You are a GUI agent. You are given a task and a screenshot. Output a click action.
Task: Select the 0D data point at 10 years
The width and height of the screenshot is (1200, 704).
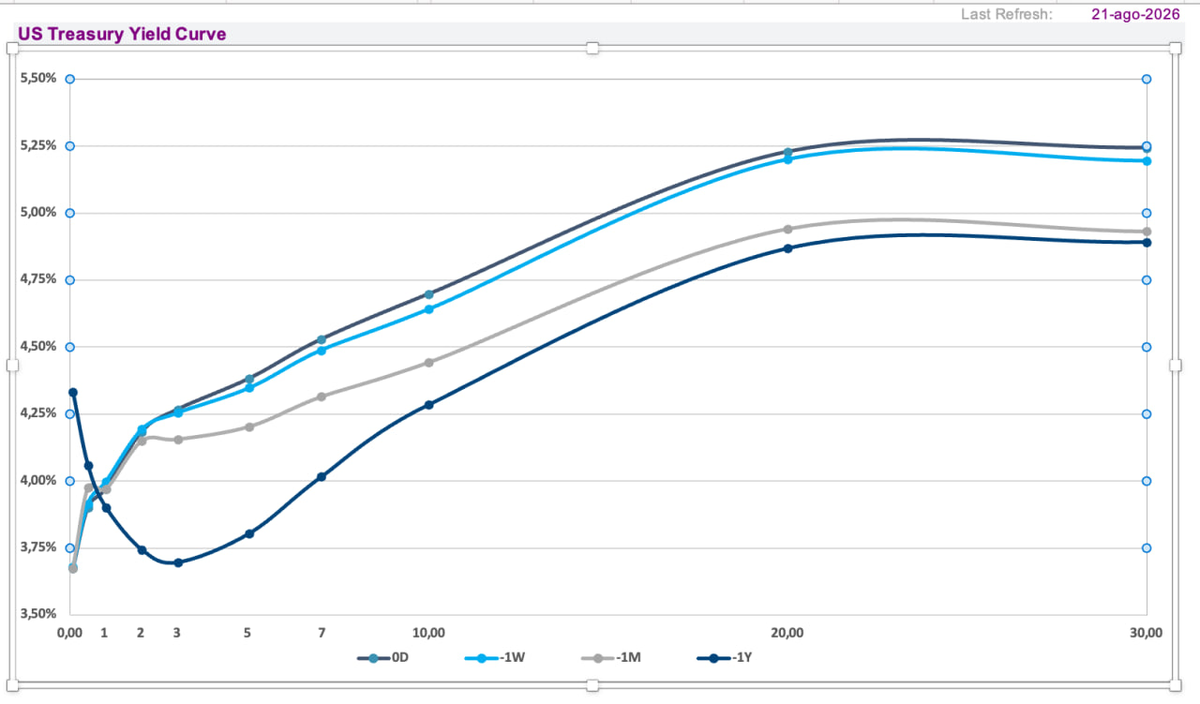[x=429, y=294]
